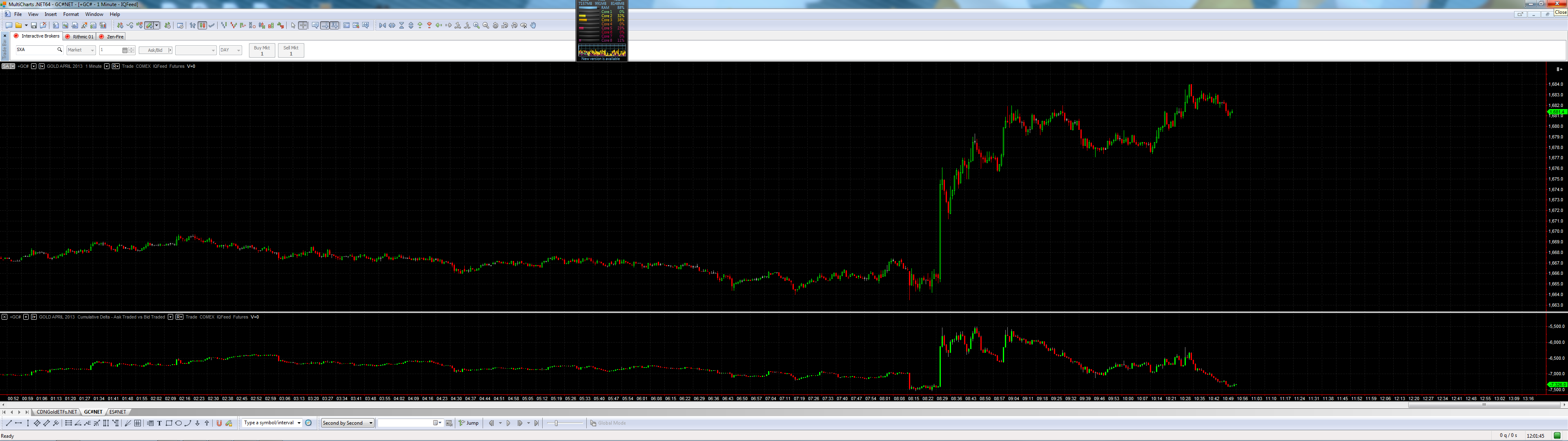
Task: Click the compress price scale icon
Action: (x=402, y=26)
